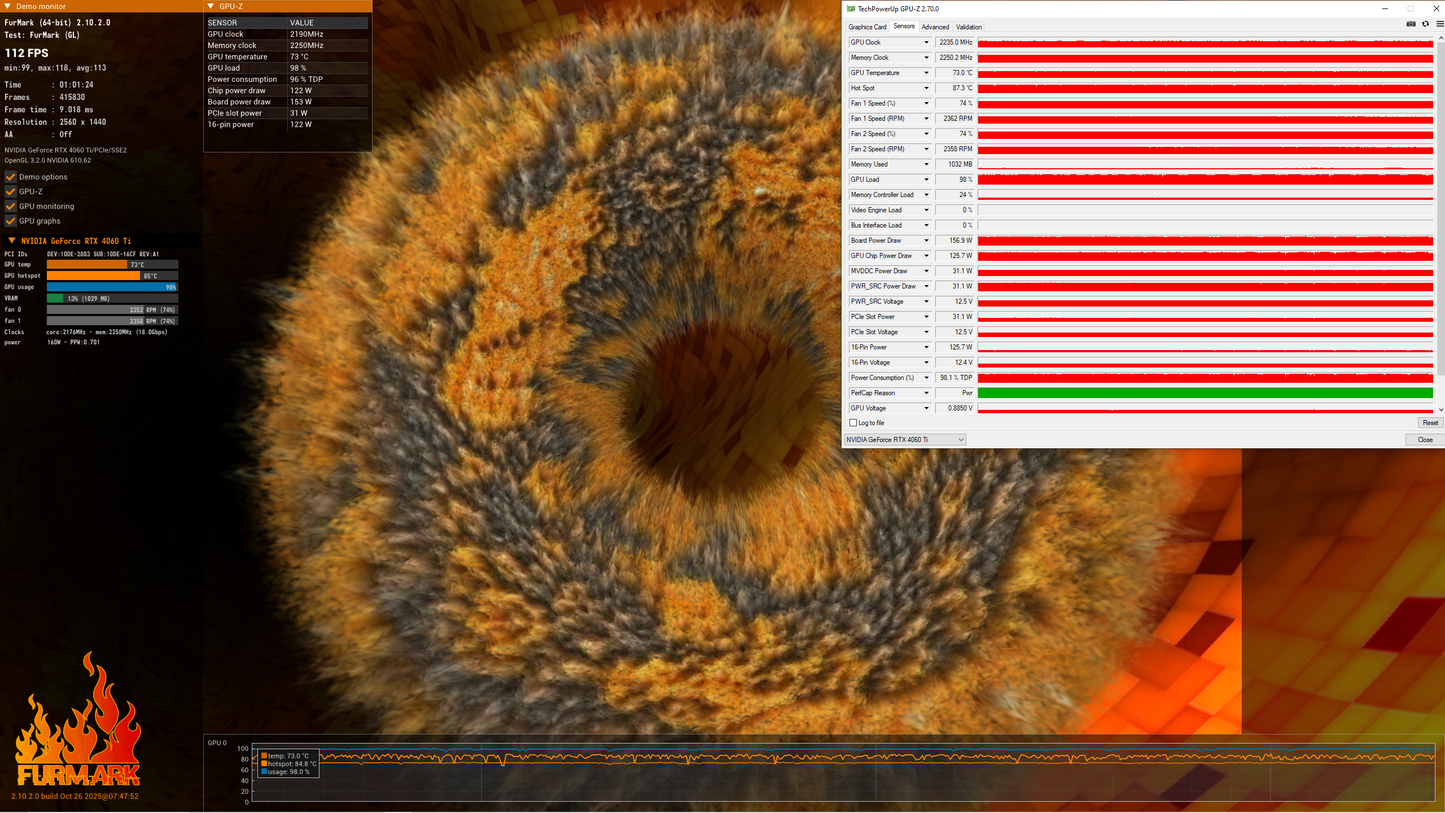Screen dimensions: 1445x813
Task: Click the Close button in GPU-Z
Action: pyautogui.click(x=1425, y=440)
